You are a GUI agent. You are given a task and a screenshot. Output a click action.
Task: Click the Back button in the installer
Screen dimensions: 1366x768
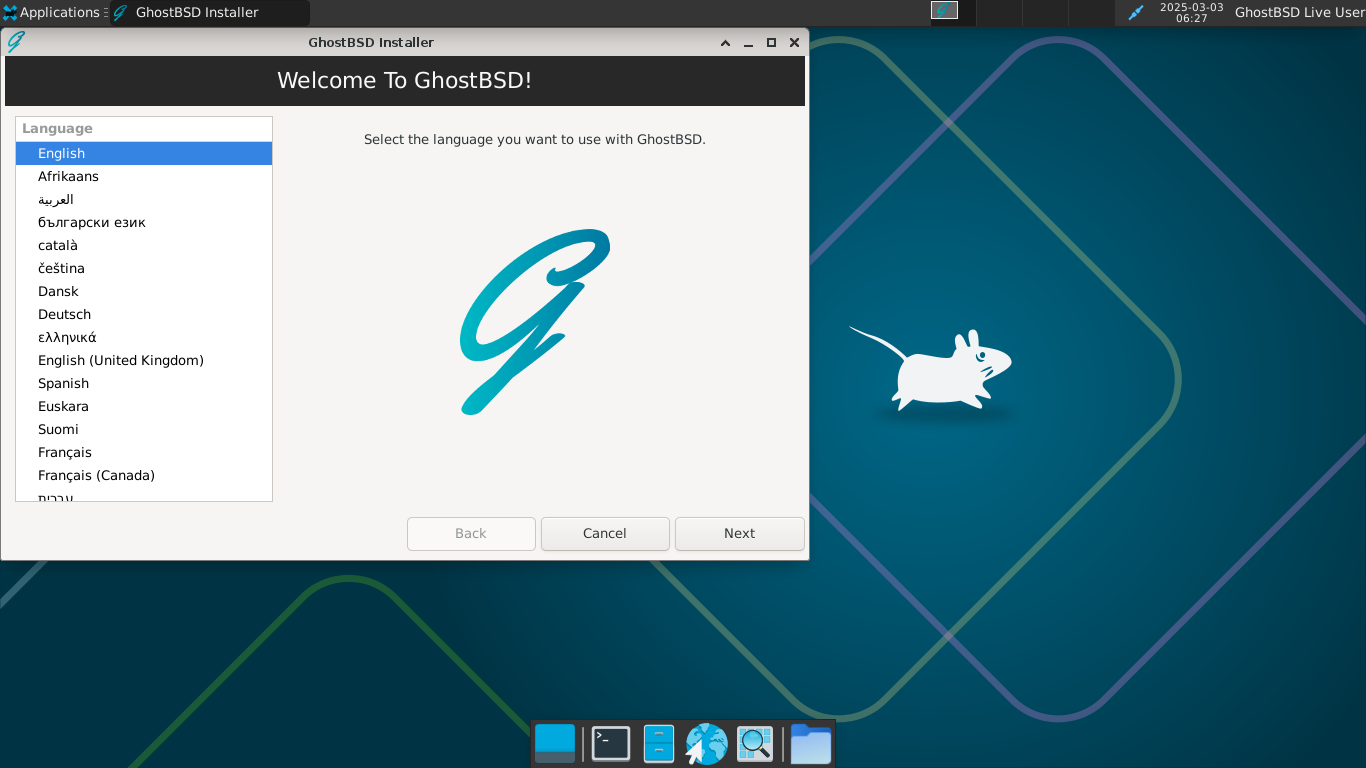coord(471,534)
